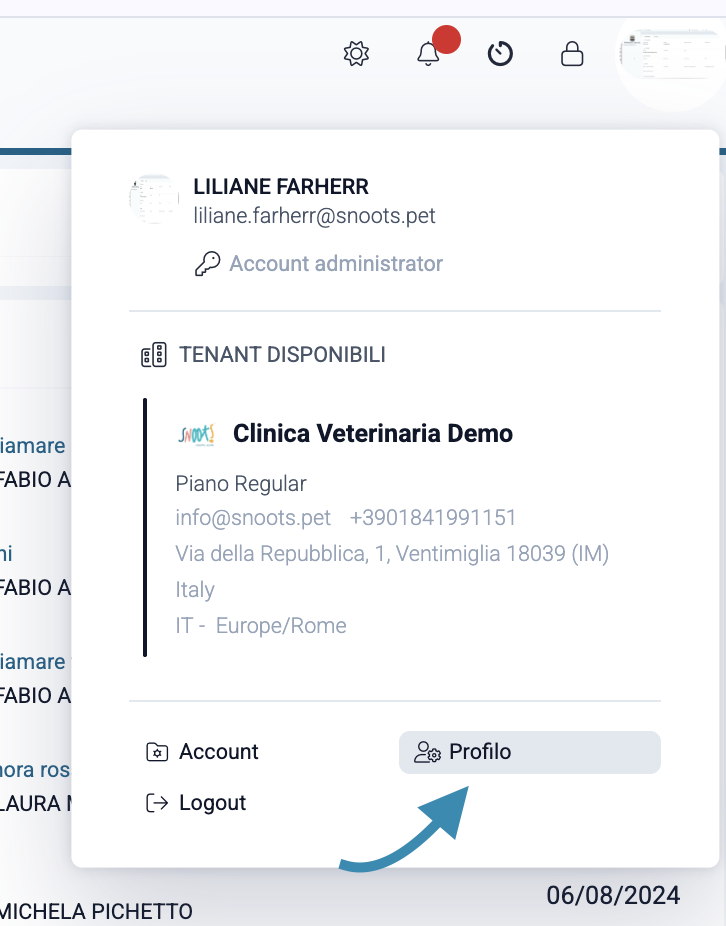726x926 pixels.
Task: Click the Logout arrow icon
Action: tap(157, 803)
